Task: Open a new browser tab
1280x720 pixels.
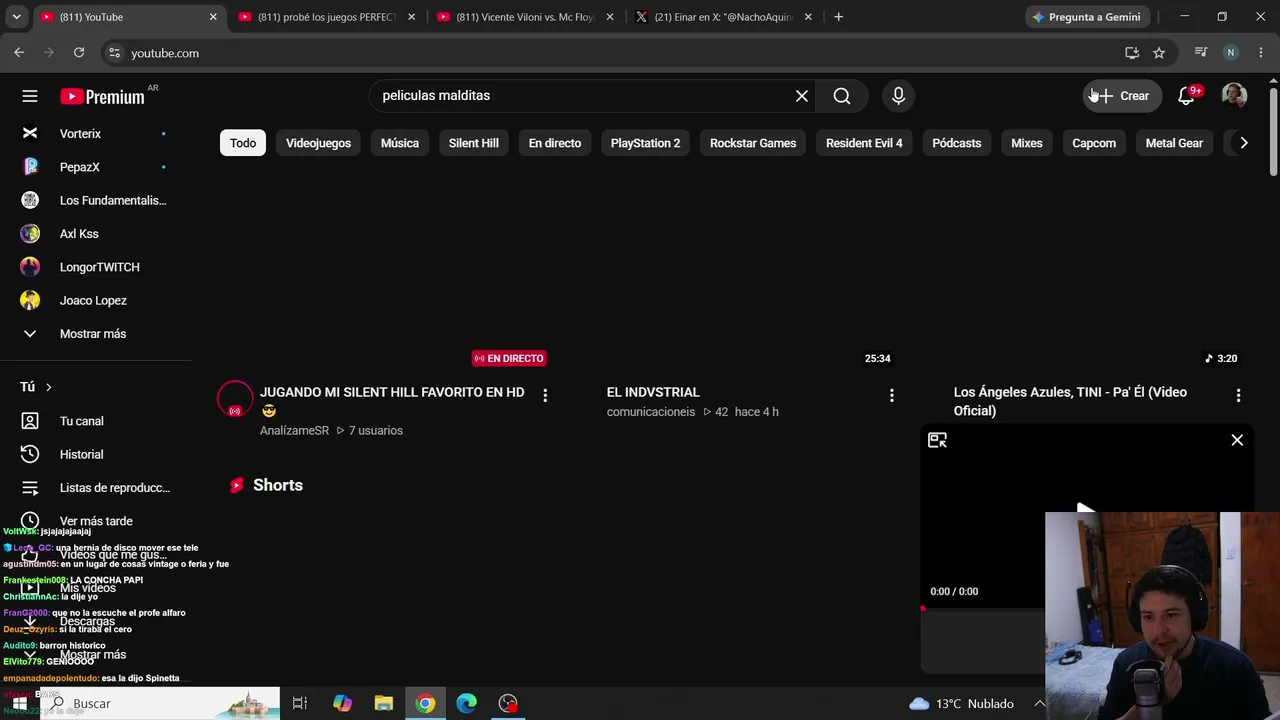Action: pyautogui.click(x=838, y=17)
